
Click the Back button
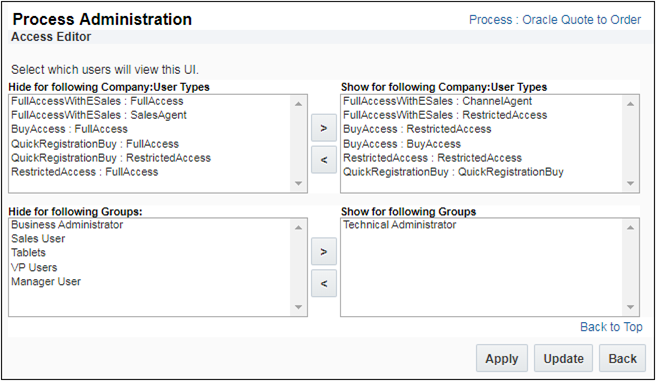pyautogui.click(x=623, y=358)
